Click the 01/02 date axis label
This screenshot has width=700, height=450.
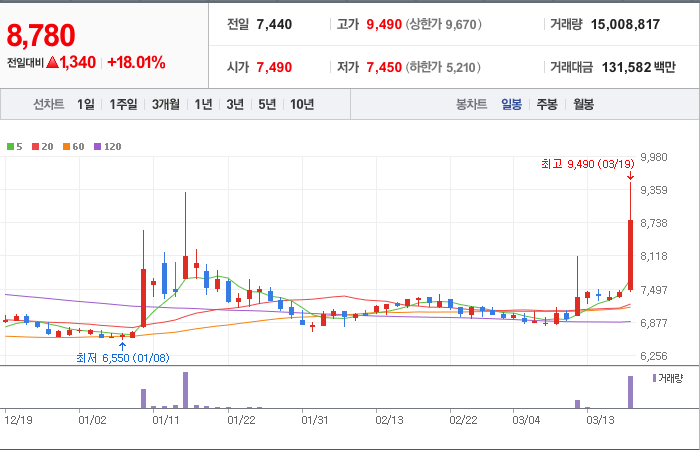[92, 420]
